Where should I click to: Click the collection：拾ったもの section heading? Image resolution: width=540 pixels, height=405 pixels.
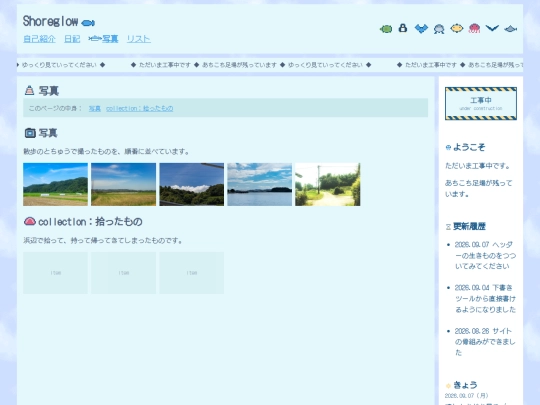[90, 222]
